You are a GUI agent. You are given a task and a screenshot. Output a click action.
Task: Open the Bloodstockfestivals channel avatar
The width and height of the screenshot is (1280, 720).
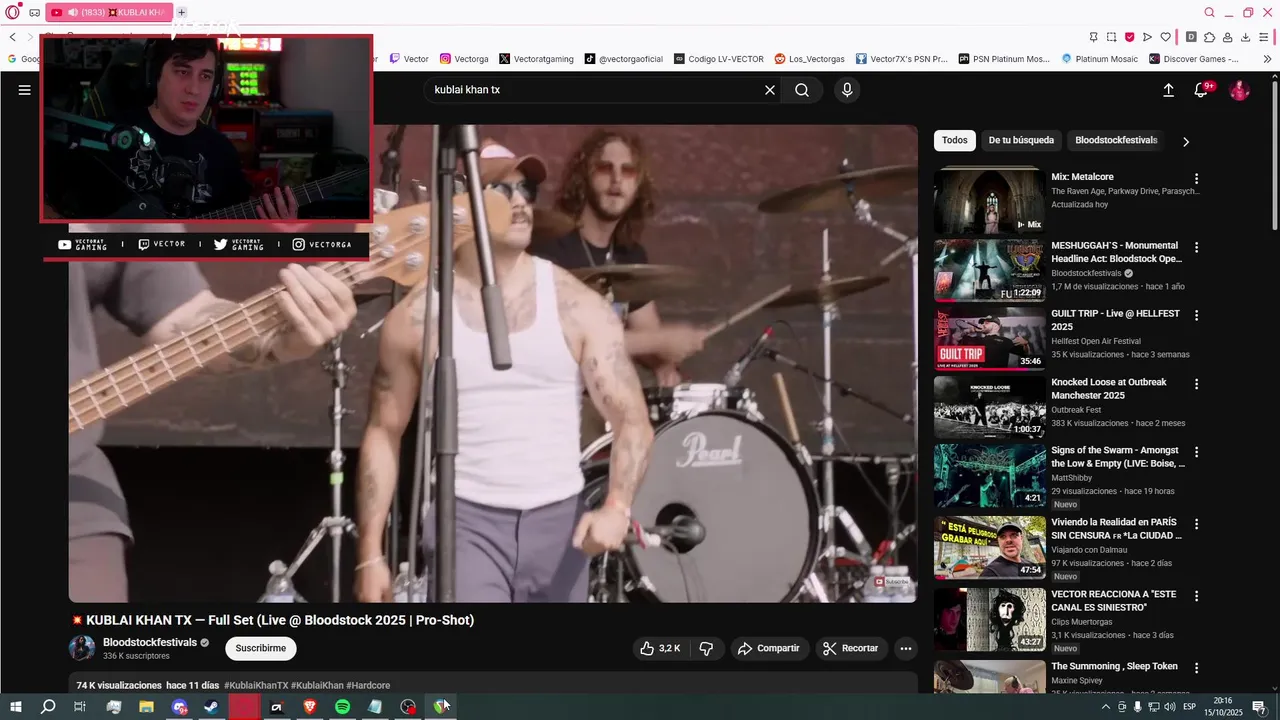click(x=82, y=648)
